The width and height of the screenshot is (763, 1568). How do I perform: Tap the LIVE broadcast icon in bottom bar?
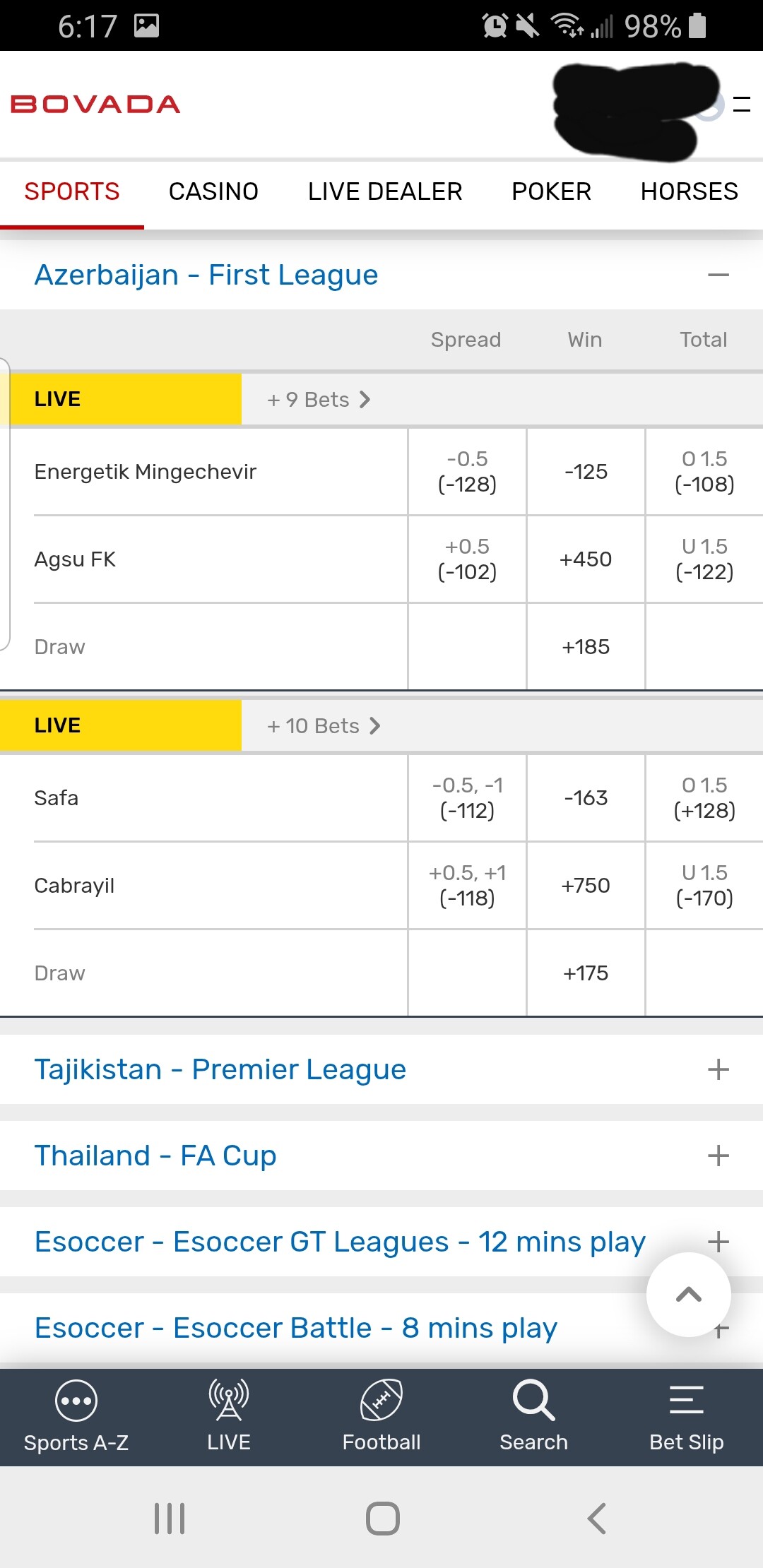coord(228,1401)
